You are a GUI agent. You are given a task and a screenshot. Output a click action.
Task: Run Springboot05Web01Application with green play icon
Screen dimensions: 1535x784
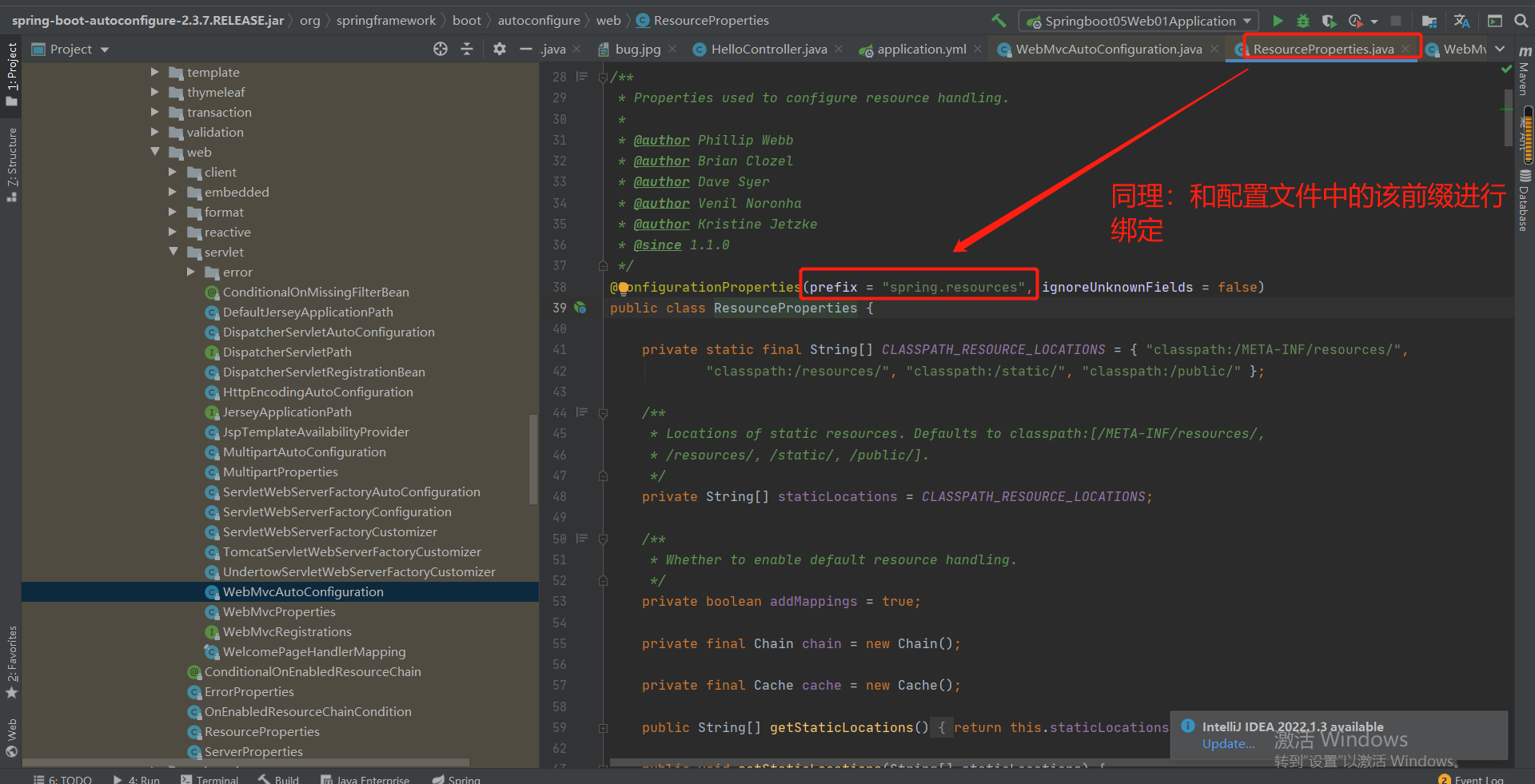[x=1278, y=21]
